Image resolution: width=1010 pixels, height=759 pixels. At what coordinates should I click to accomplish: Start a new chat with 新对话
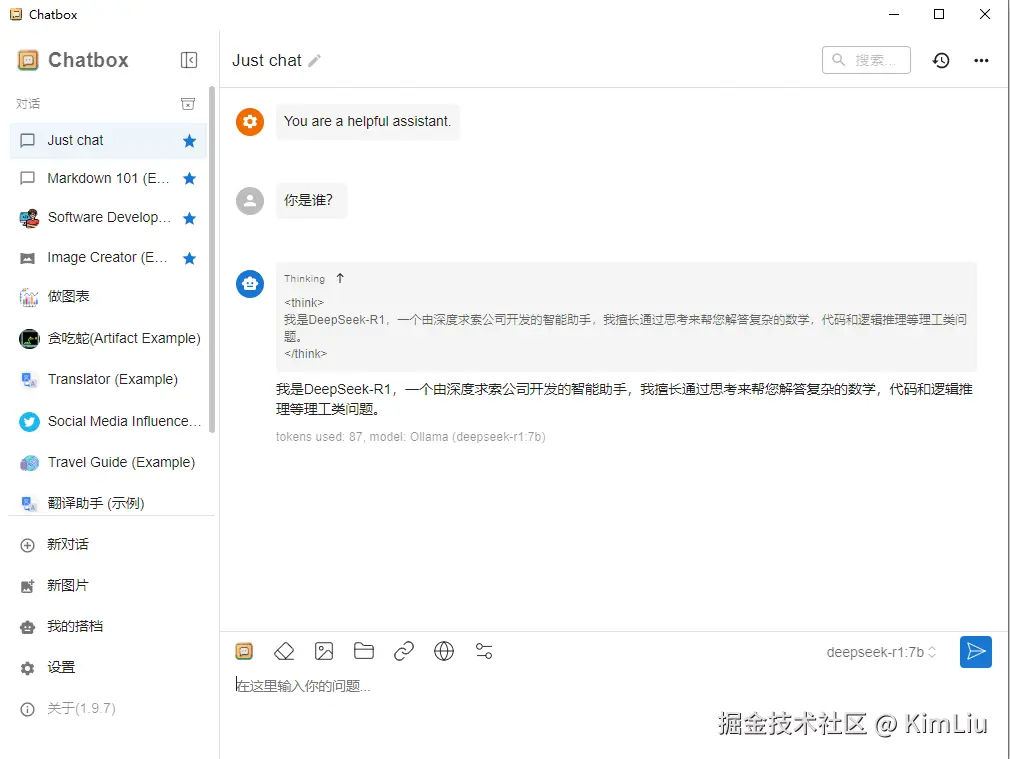click(111, 544)
